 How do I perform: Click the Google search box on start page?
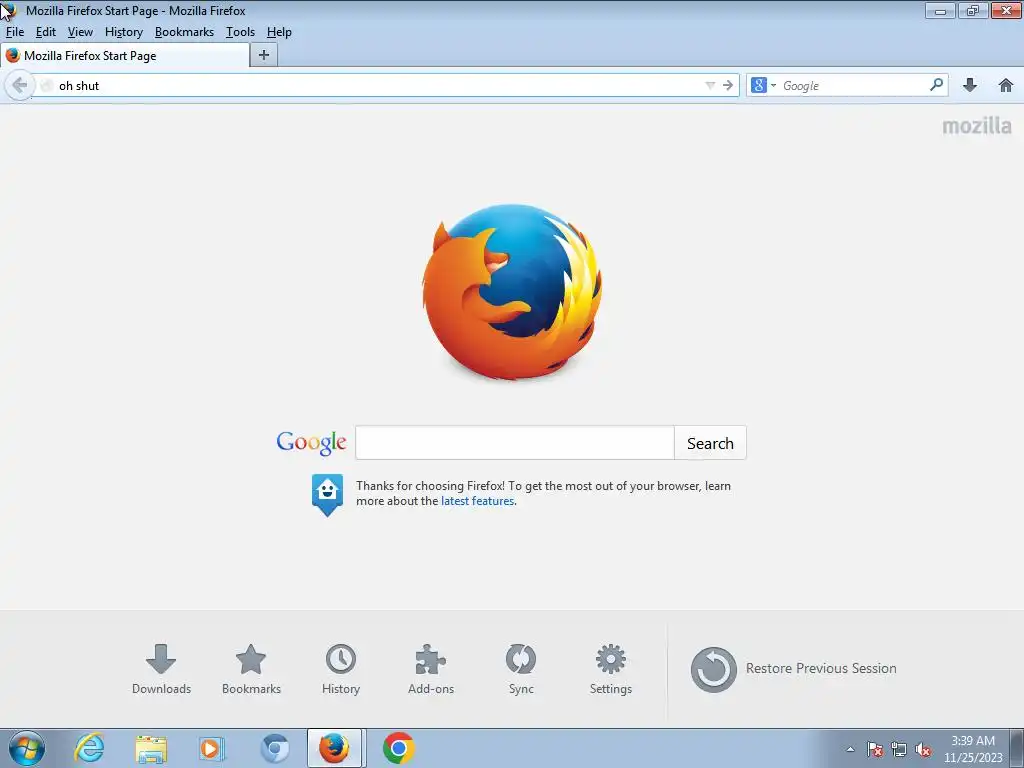coord(515,443)
